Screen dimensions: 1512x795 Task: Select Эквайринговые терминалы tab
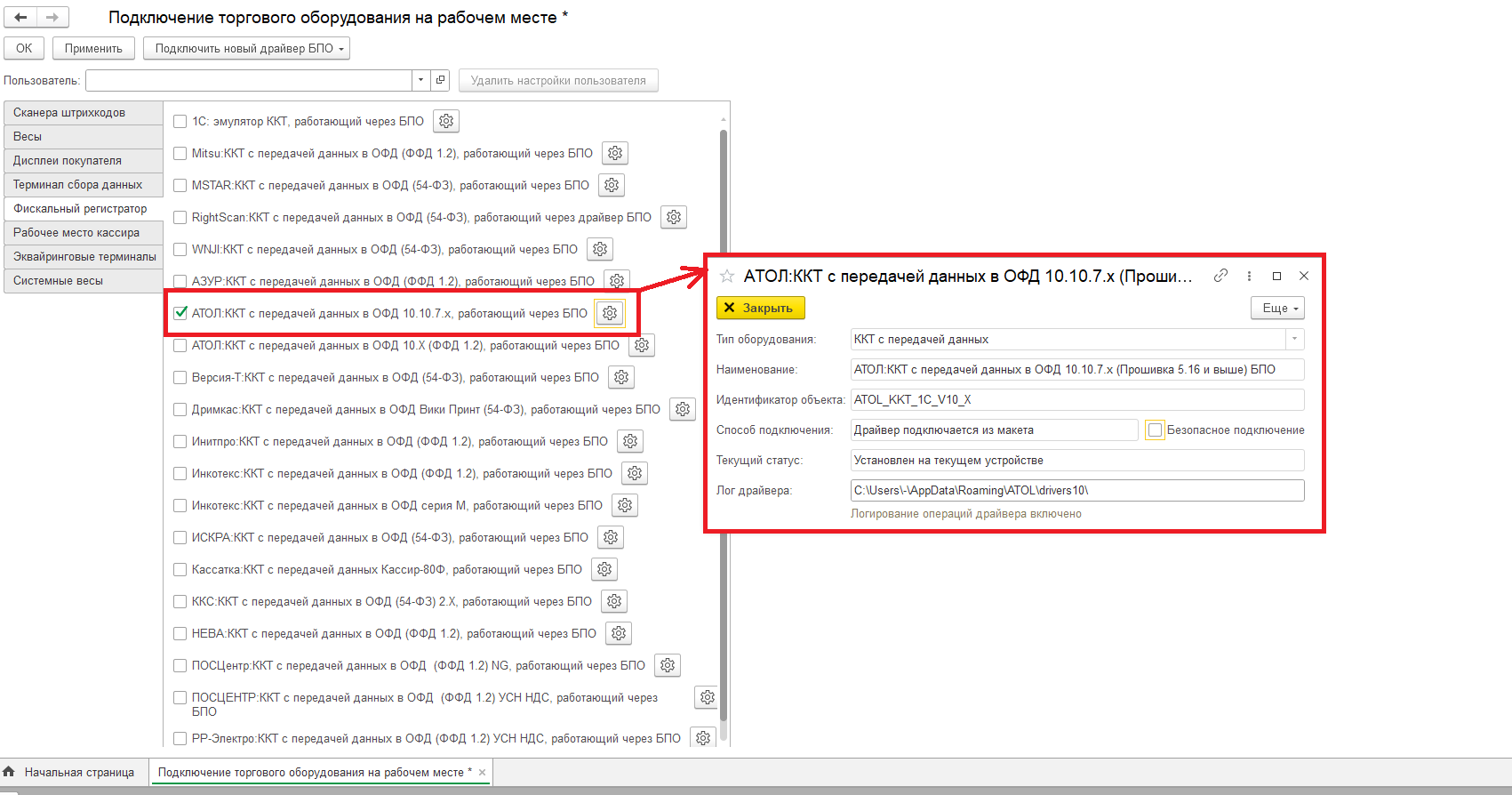coord(83,257)
